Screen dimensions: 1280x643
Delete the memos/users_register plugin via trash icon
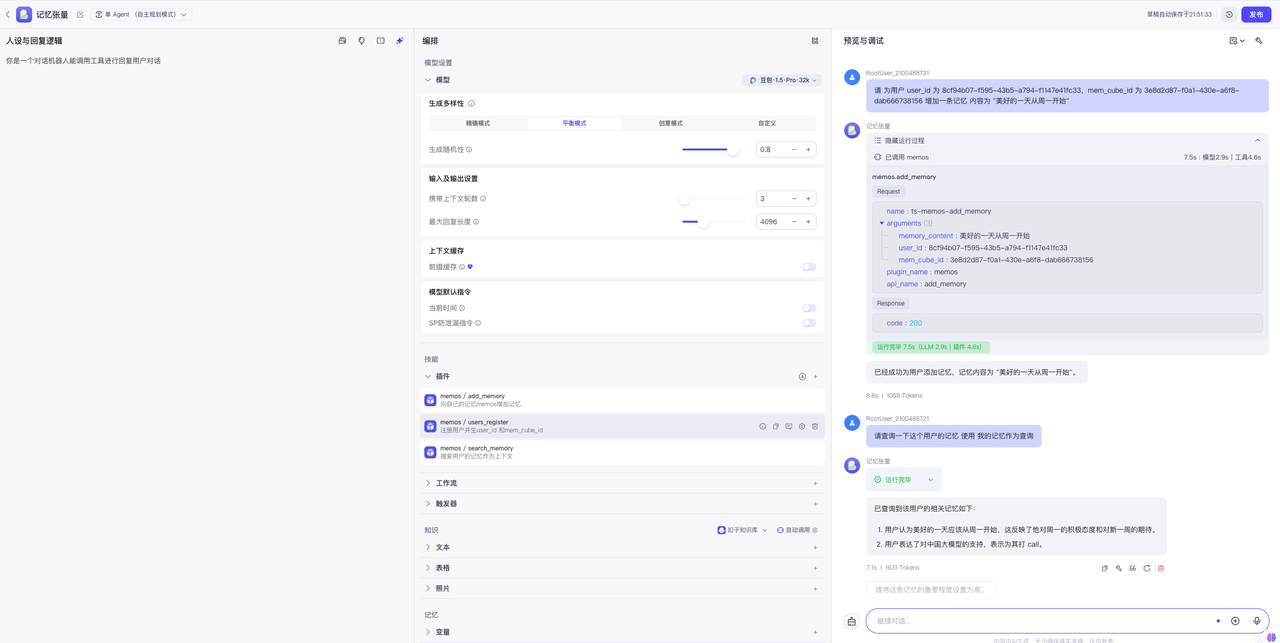pyautogui.click(x=815, y=426)
